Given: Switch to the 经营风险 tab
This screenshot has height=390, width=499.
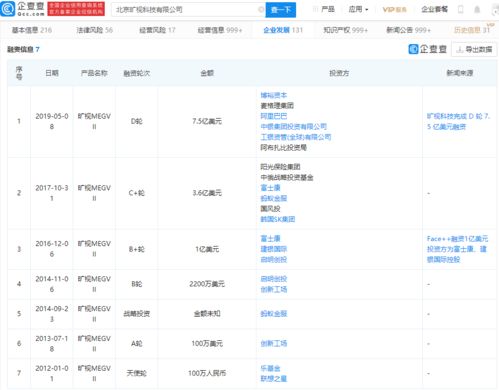Looking at the screenshot, I should point(157,30).
